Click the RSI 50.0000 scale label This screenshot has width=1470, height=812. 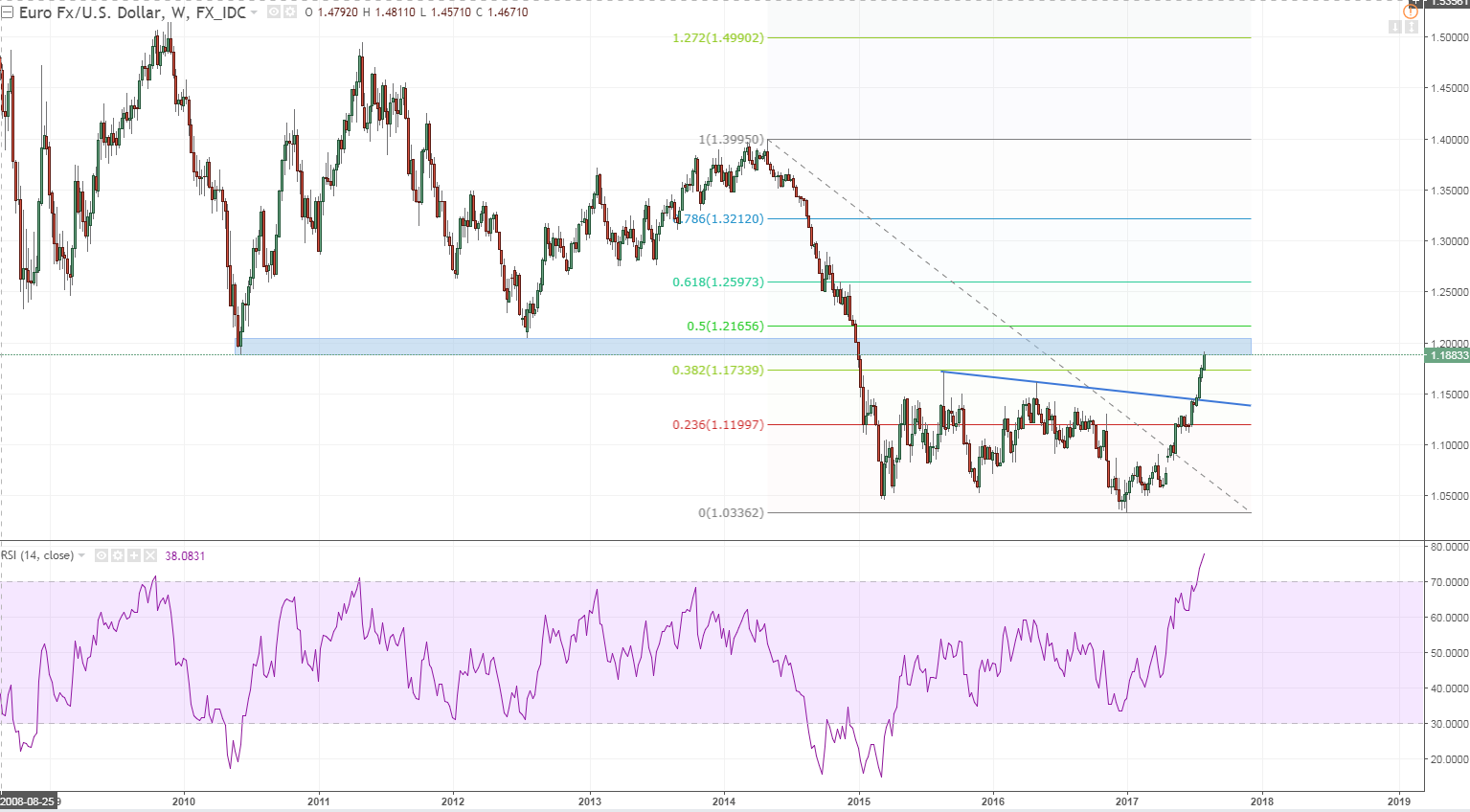[x=1449, y=653]
